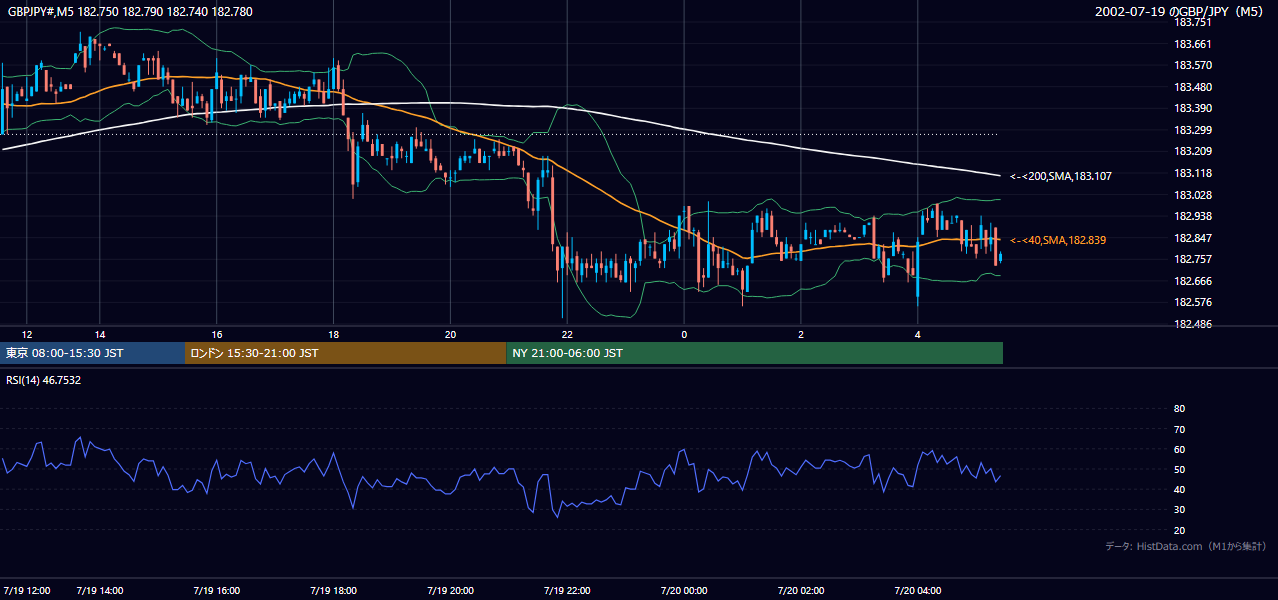Click the 183.751 price axis label
Image resolution: width=1278 pixels, height=600 pixels.
coord(1192,22)
